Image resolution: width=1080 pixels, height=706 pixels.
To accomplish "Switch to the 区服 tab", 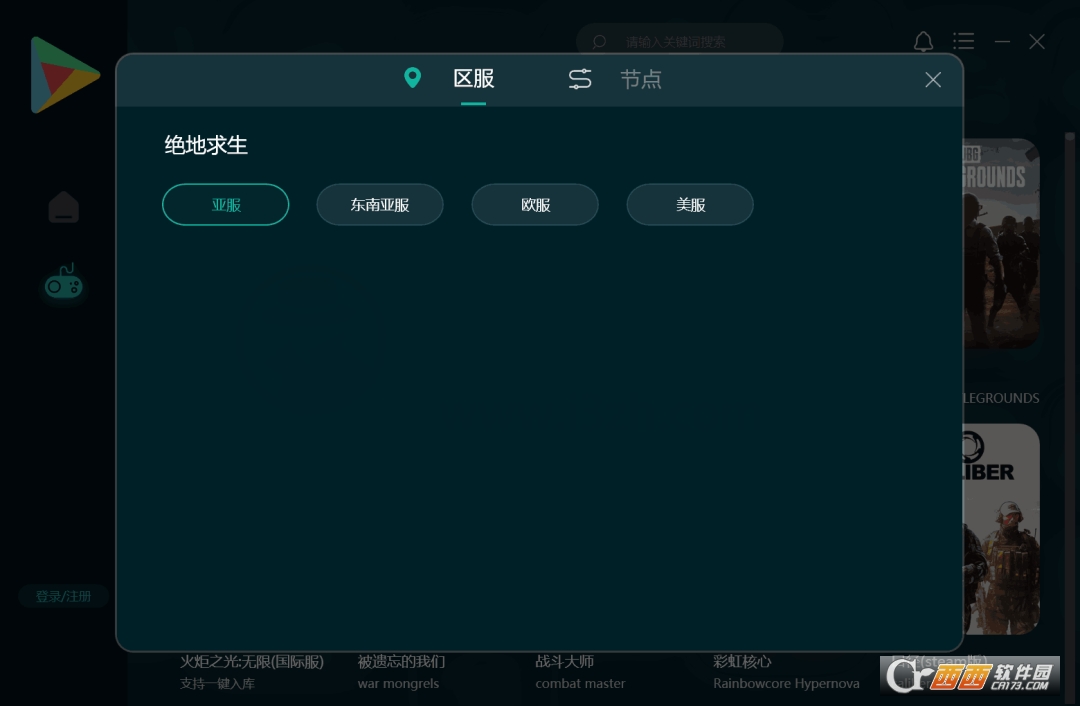I will (474, 79).
